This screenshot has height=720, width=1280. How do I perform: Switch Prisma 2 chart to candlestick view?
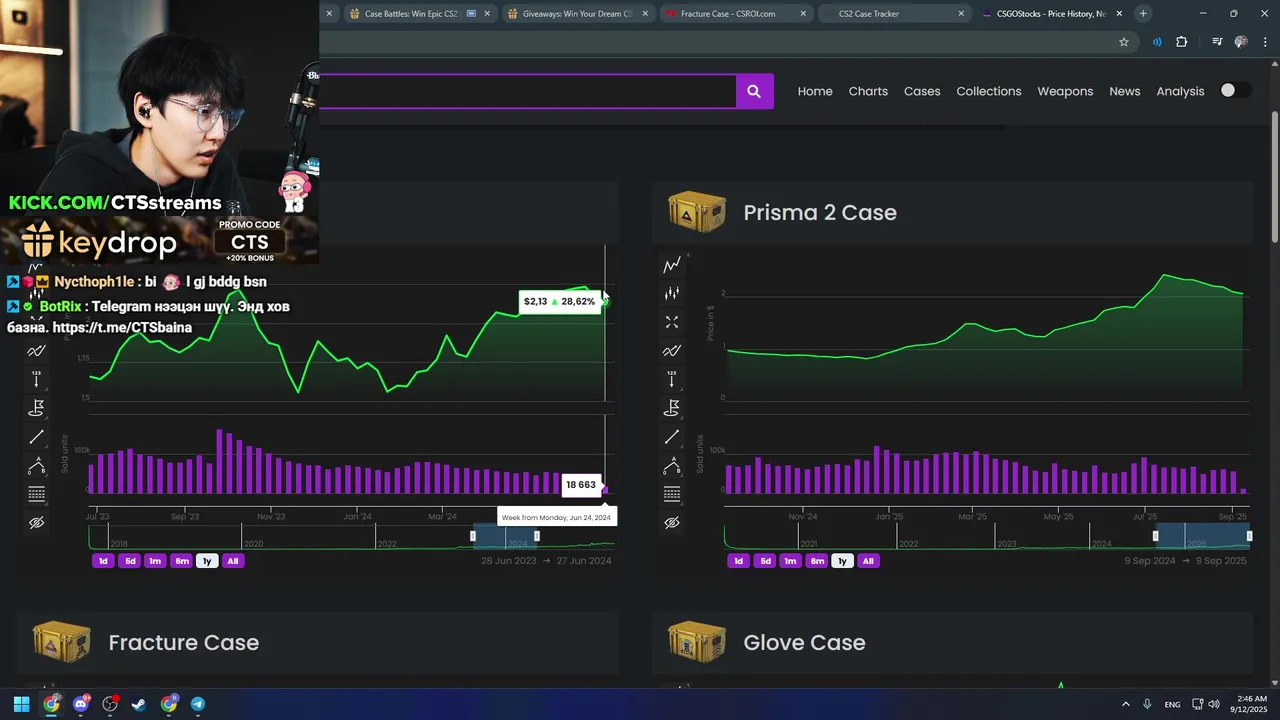[x=672, y=293]
